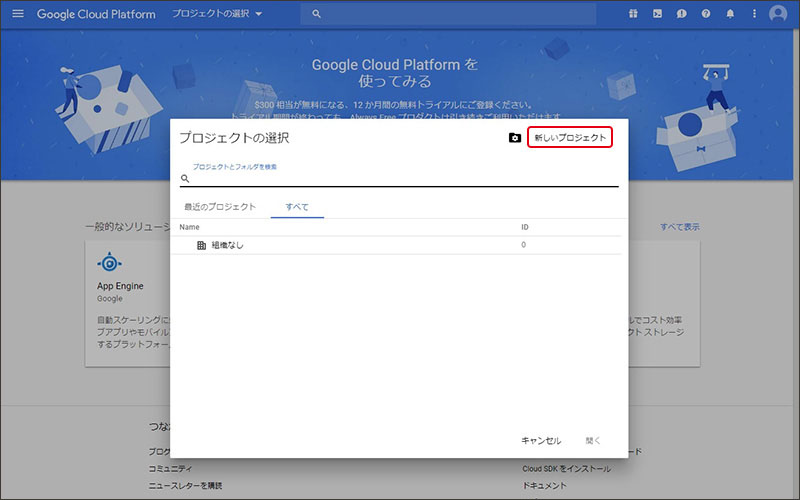This screenshot has height=500, width=800.
Task: Click the Google Cloud Platform logo
Action: (x=97, y=14)
